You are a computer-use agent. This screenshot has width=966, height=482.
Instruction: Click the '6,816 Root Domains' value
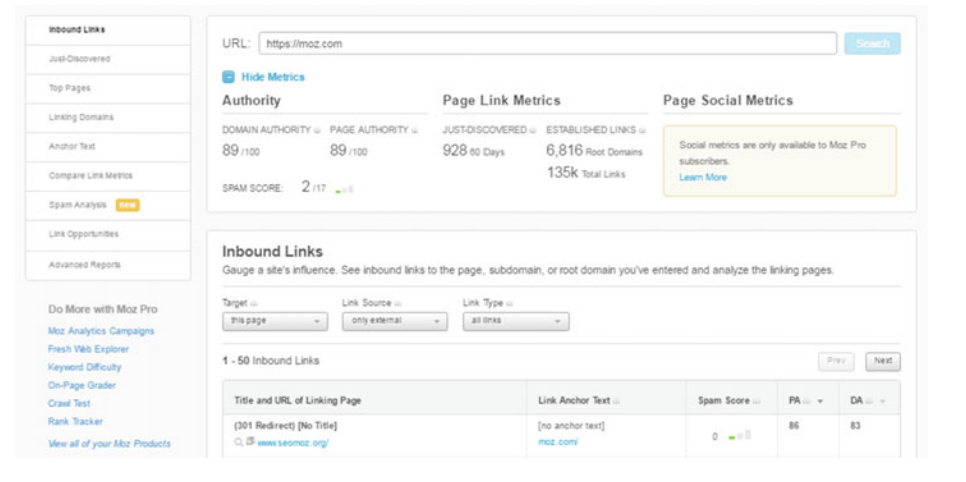[x=594, y=151]
